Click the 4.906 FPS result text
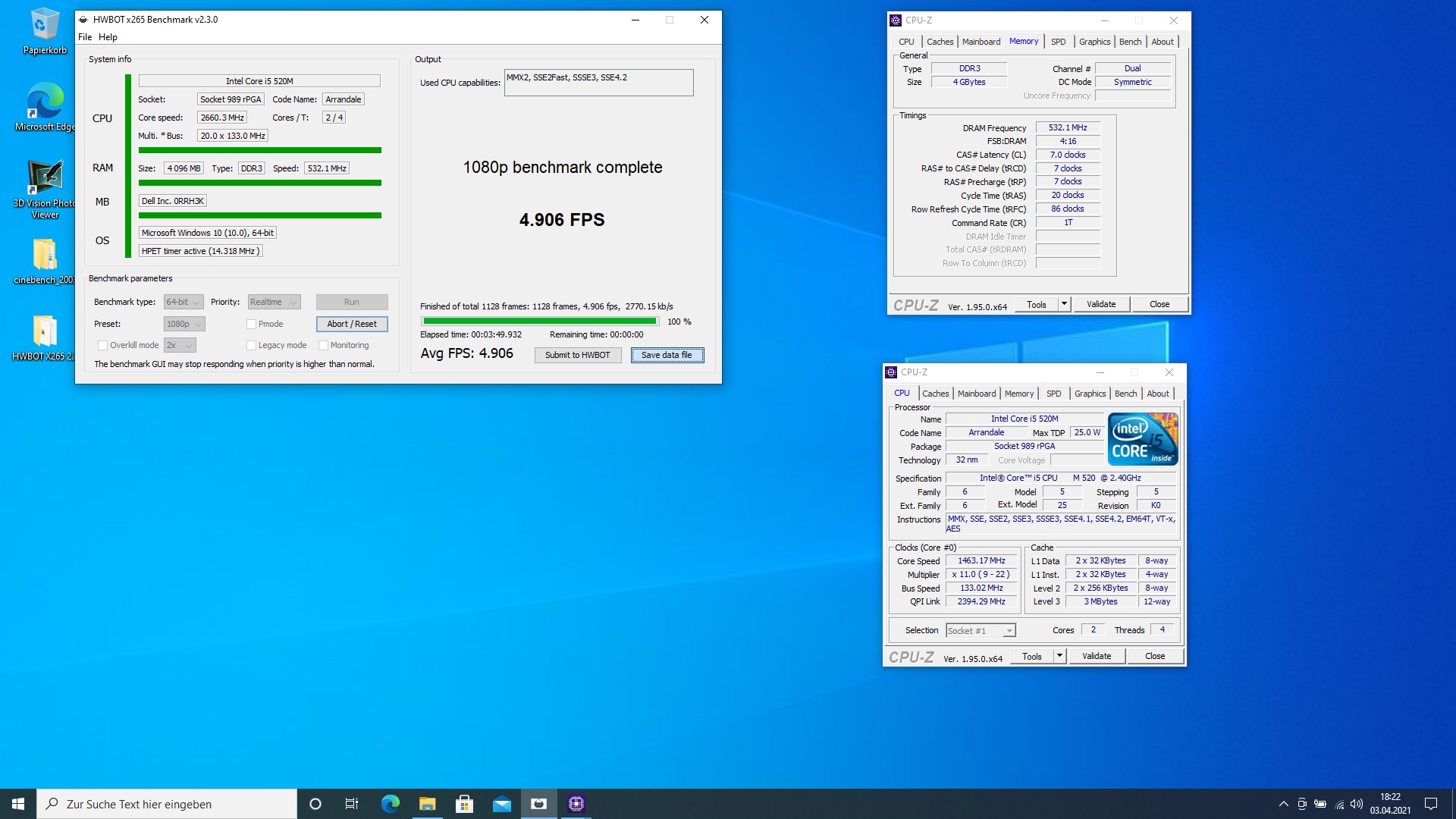The height and width of the screenshot is (819, 1456). pos(562,220)
